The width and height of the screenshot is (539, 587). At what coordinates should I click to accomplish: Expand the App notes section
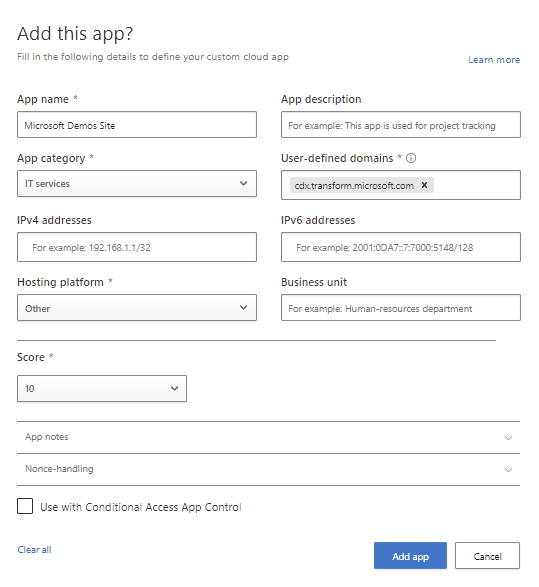268,437
